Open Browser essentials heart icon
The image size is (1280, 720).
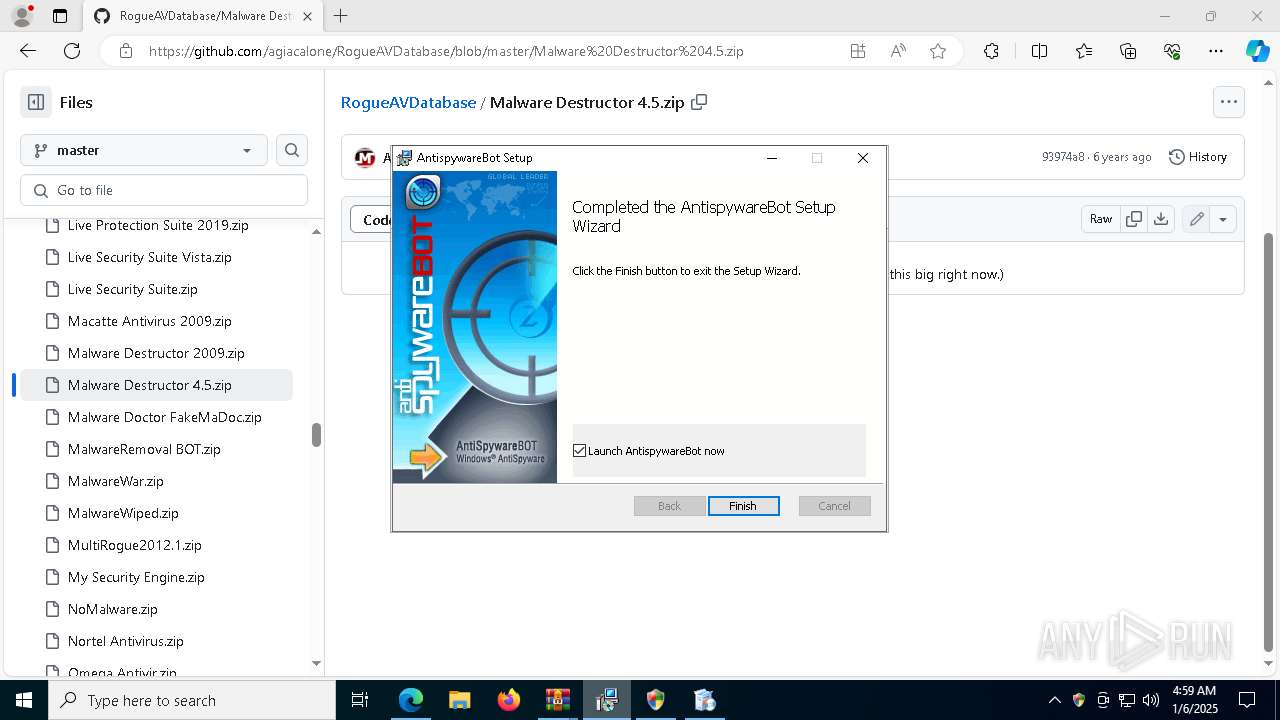pos(1172,51)
